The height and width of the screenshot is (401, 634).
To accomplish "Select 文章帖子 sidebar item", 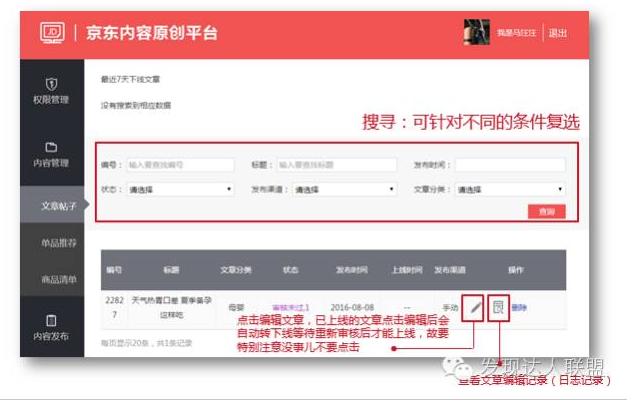I will [52, 205].
